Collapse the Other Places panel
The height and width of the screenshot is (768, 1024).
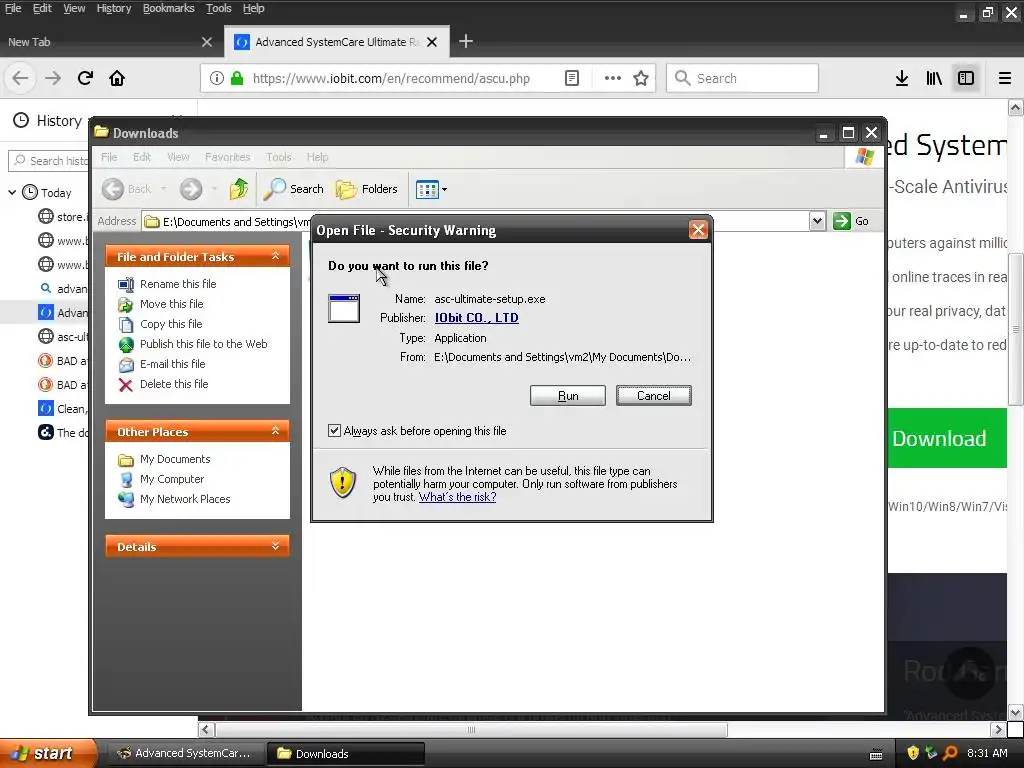pos(276,432)
